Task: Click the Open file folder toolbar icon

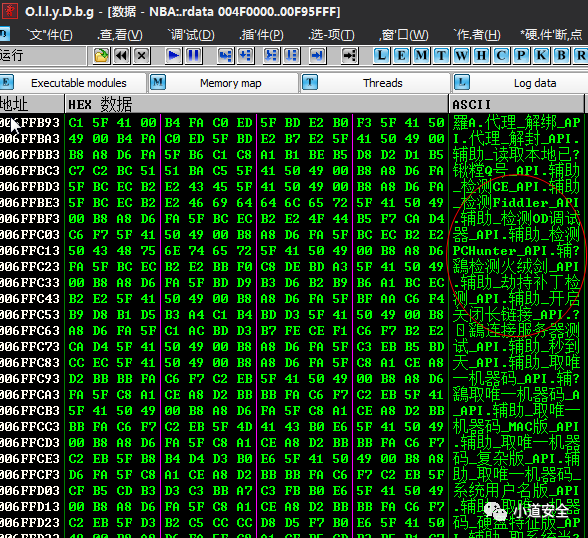Action: tap(101, 56)
